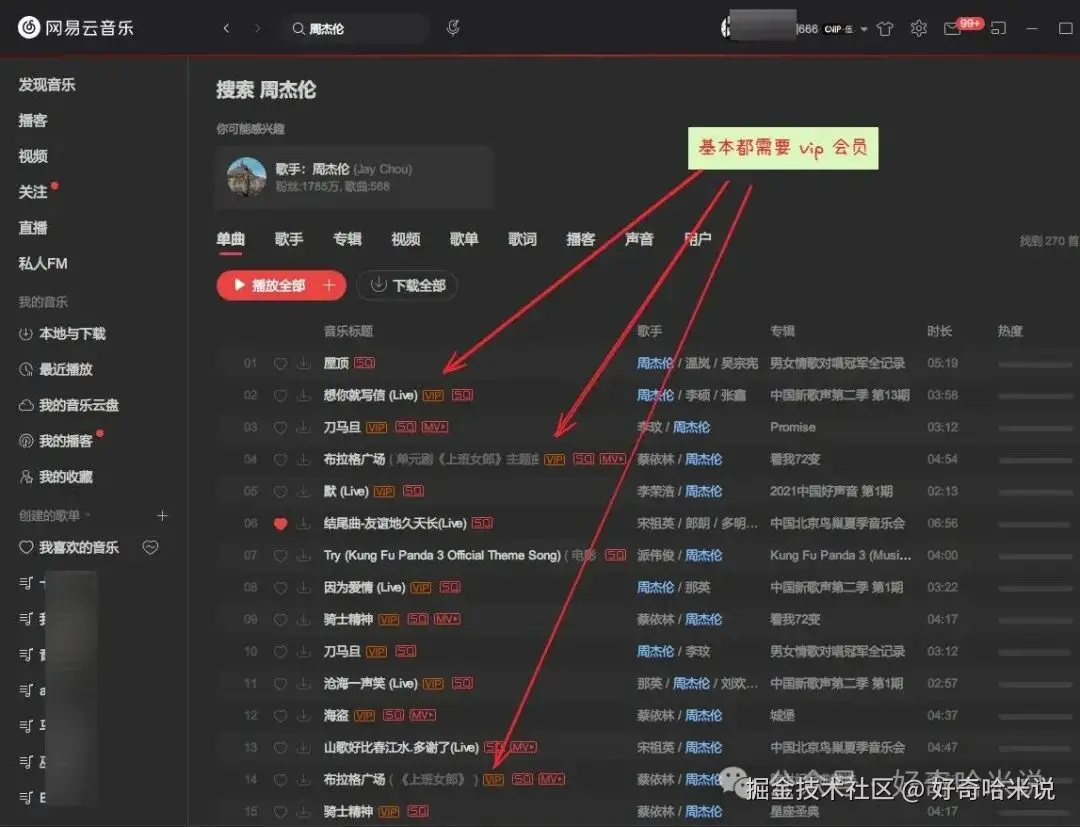This screenshot has width=1080, height=827.
Task: Open album 2021中国好声音 第1期
Action: [x=831, y=491]
